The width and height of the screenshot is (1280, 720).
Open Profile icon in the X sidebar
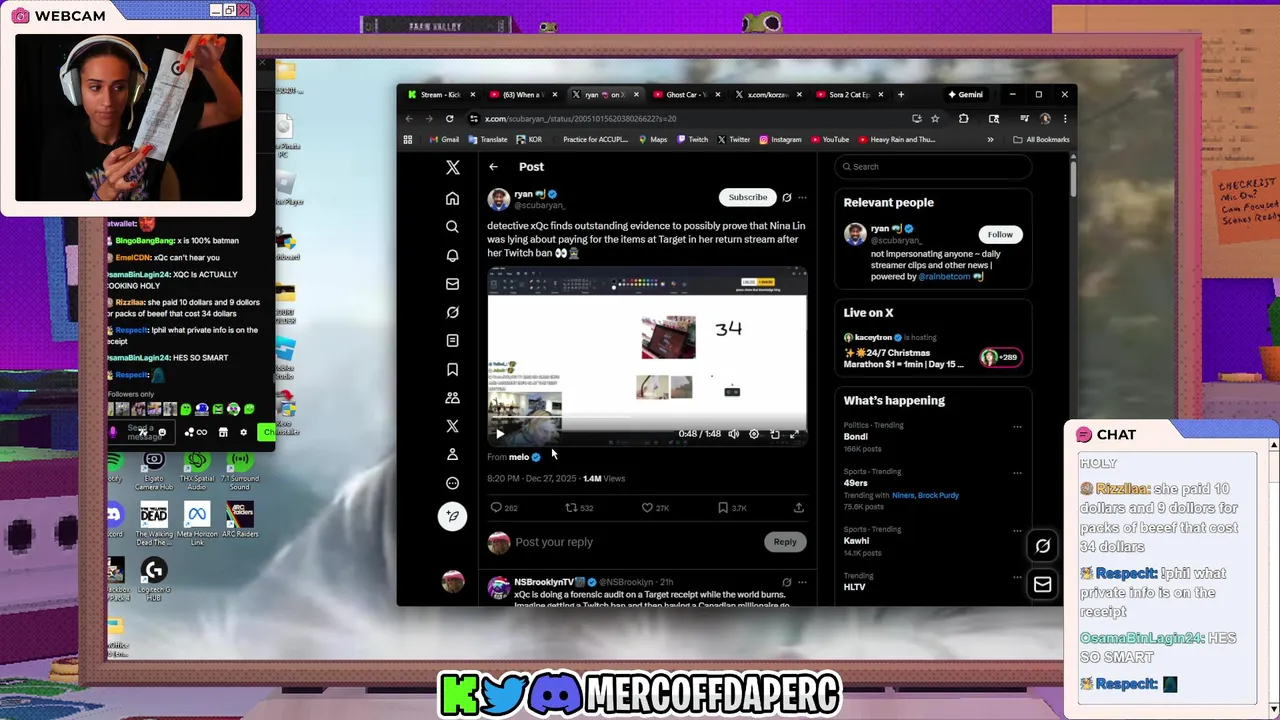click(452, 454)
